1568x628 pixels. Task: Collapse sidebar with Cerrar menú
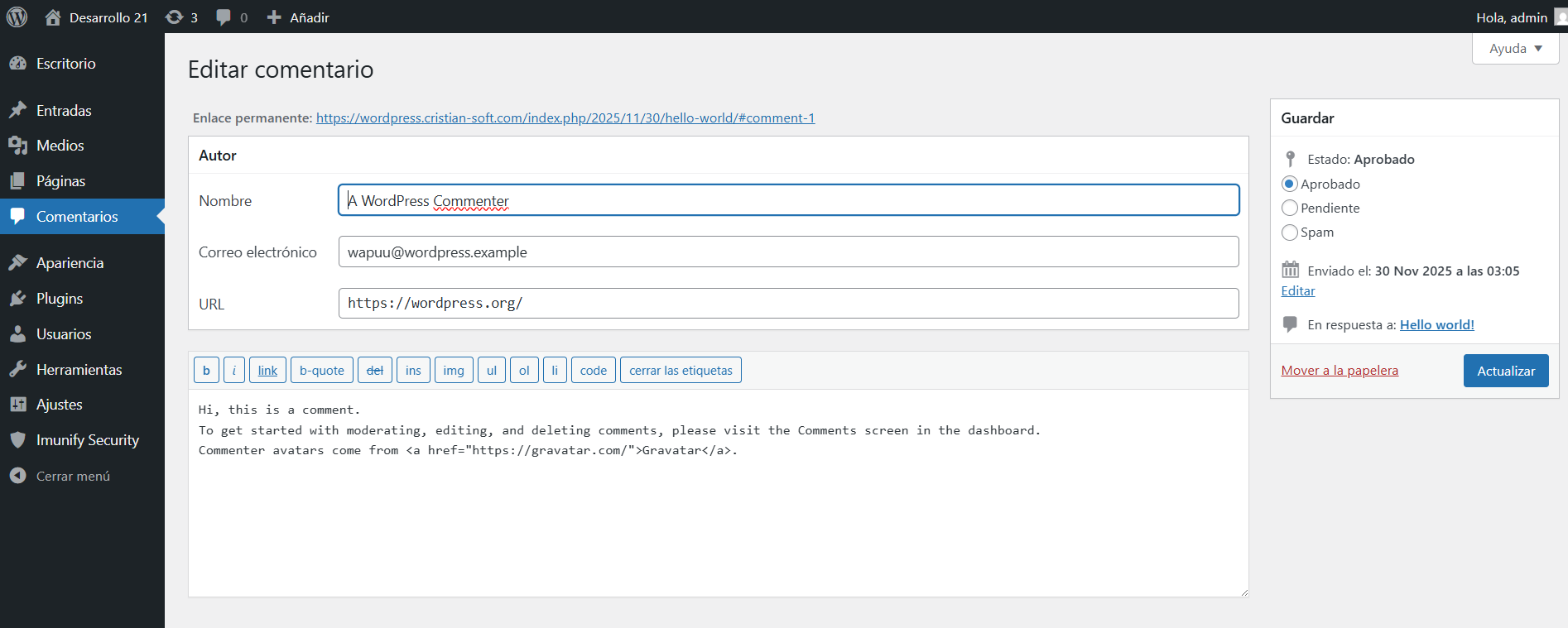coord(73,477)
